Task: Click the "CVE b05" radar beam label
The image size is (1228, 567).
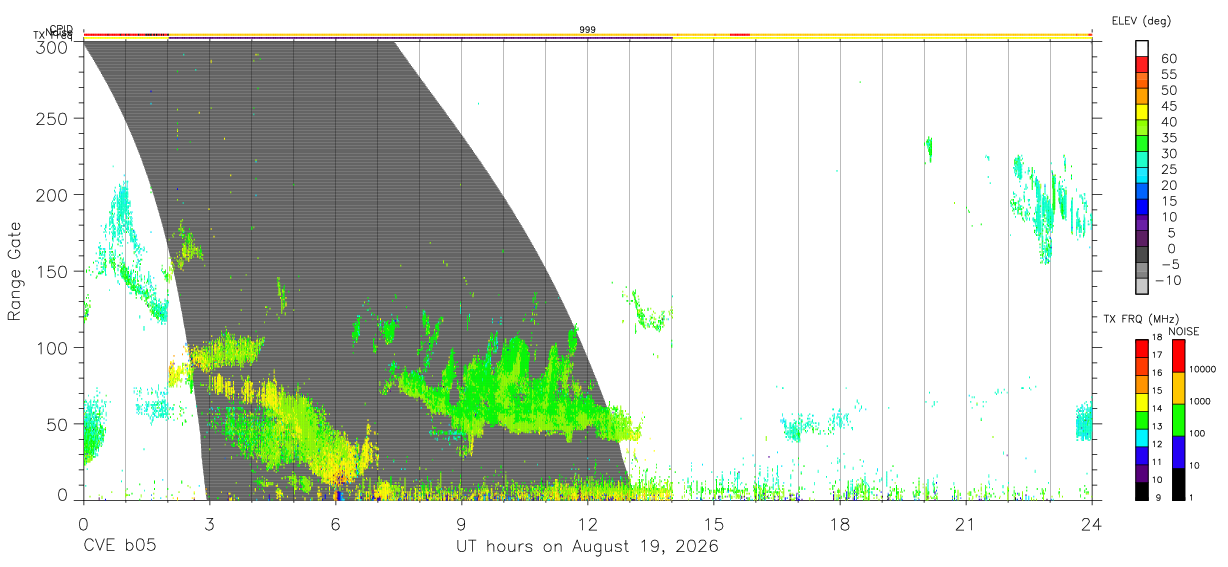Action: (x=119, y=547)
